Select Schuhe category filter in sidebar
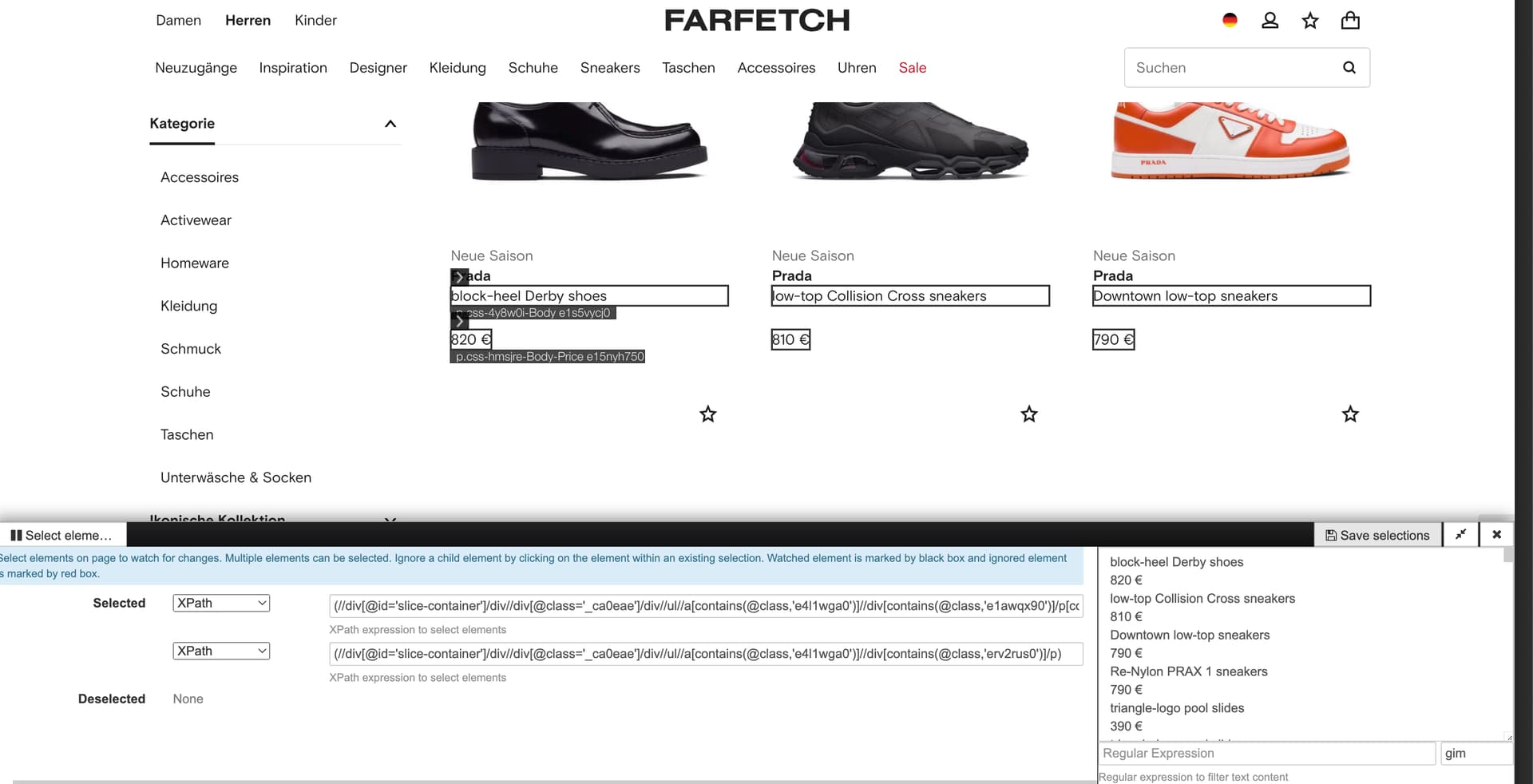1533x784 pixels. (x=185, y=392)
